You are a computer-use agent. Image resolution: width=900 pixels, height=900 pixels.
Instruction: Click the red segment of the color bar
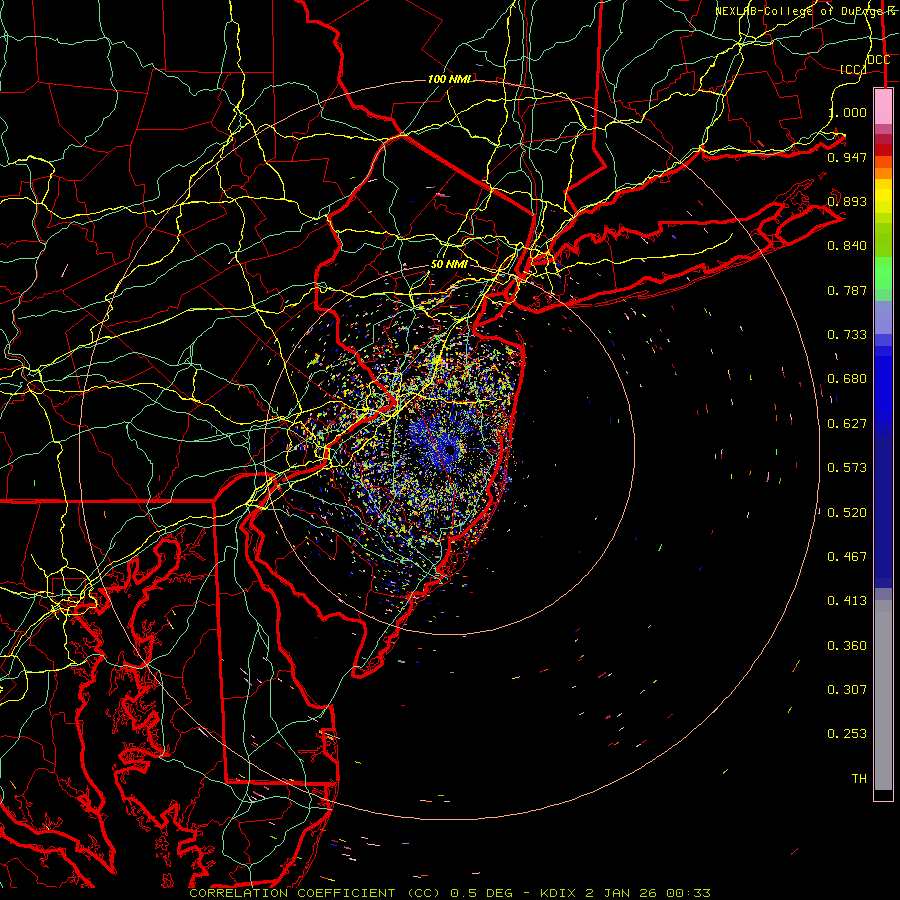(x=883, y=150)
